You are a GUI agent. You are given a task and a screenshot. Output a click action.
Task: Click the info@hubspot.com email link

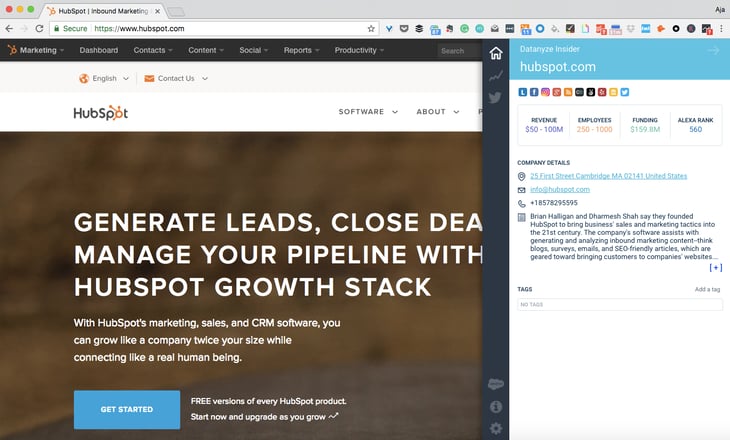point(560,190)
